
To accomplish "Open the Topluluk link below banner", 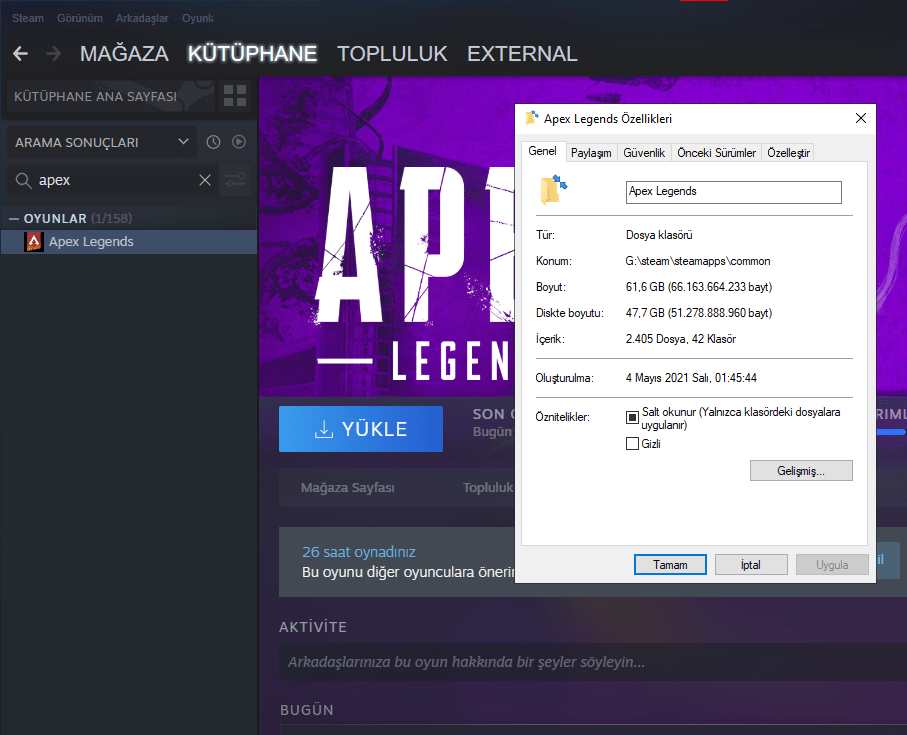I will click(488, 487).
